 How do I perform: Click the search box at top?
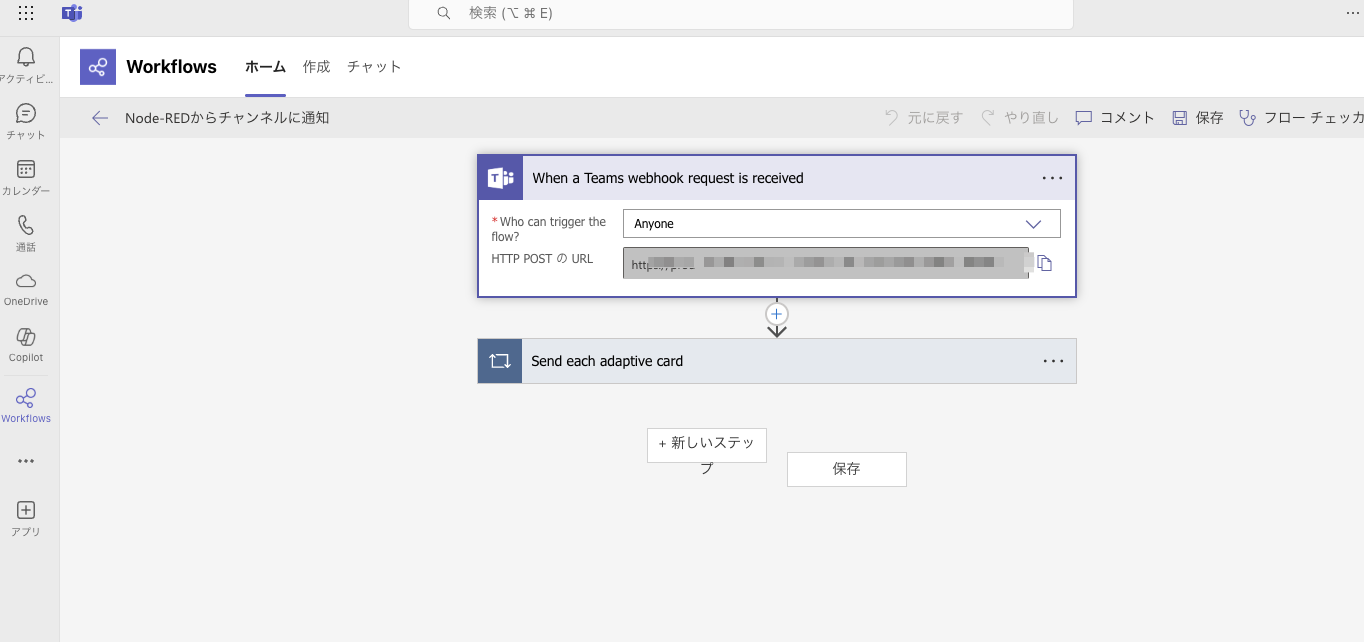coord(741,13)
